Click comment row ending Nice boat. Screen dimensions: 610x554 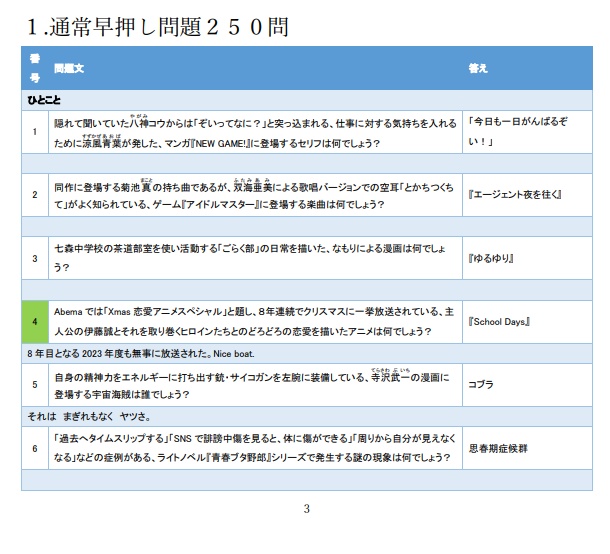[x=307, y=354]
